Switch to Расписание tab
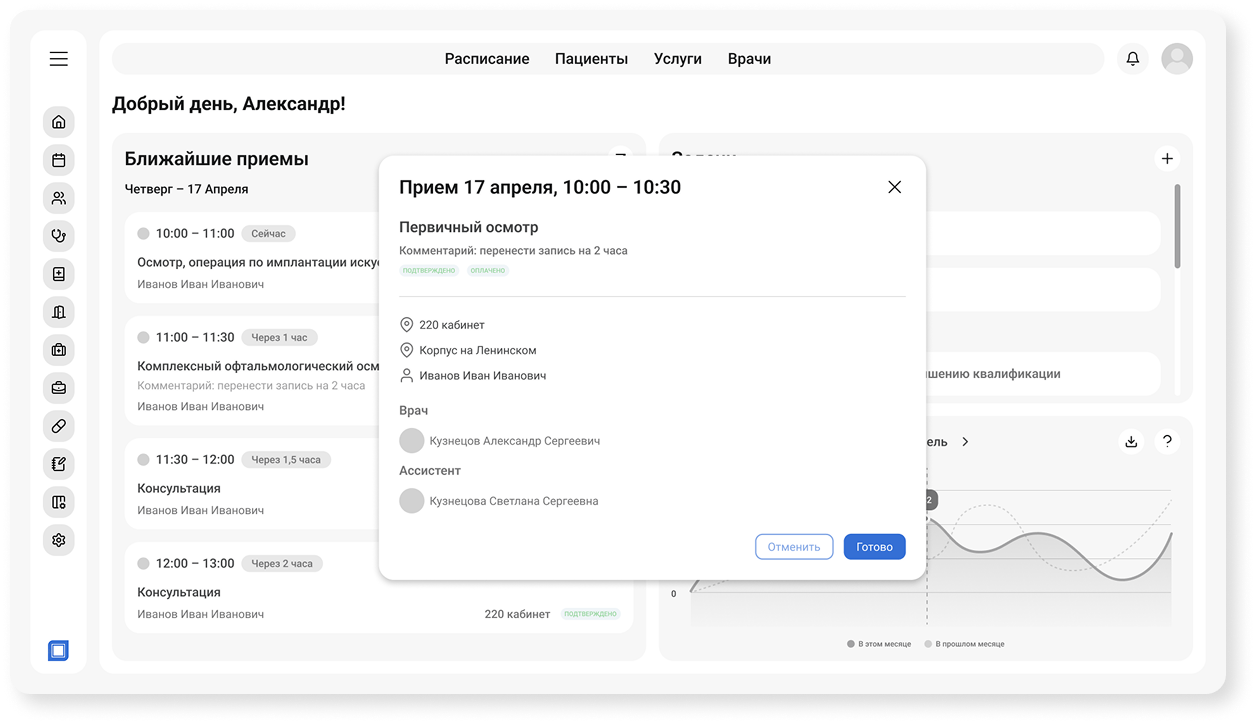This screenshot has height=724, width=1256. pos(487,59)
